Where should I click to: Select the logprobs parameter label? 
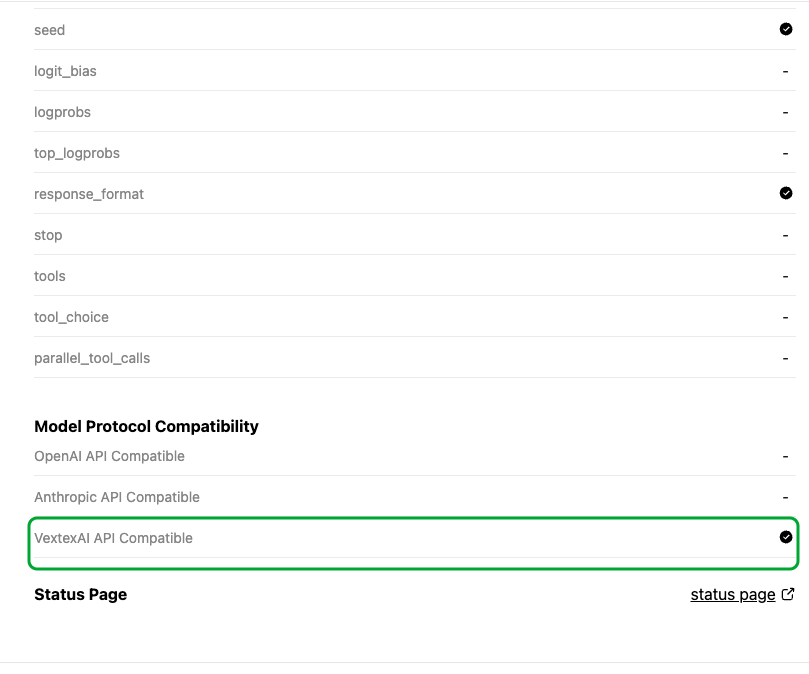click(x=62, y=112)
